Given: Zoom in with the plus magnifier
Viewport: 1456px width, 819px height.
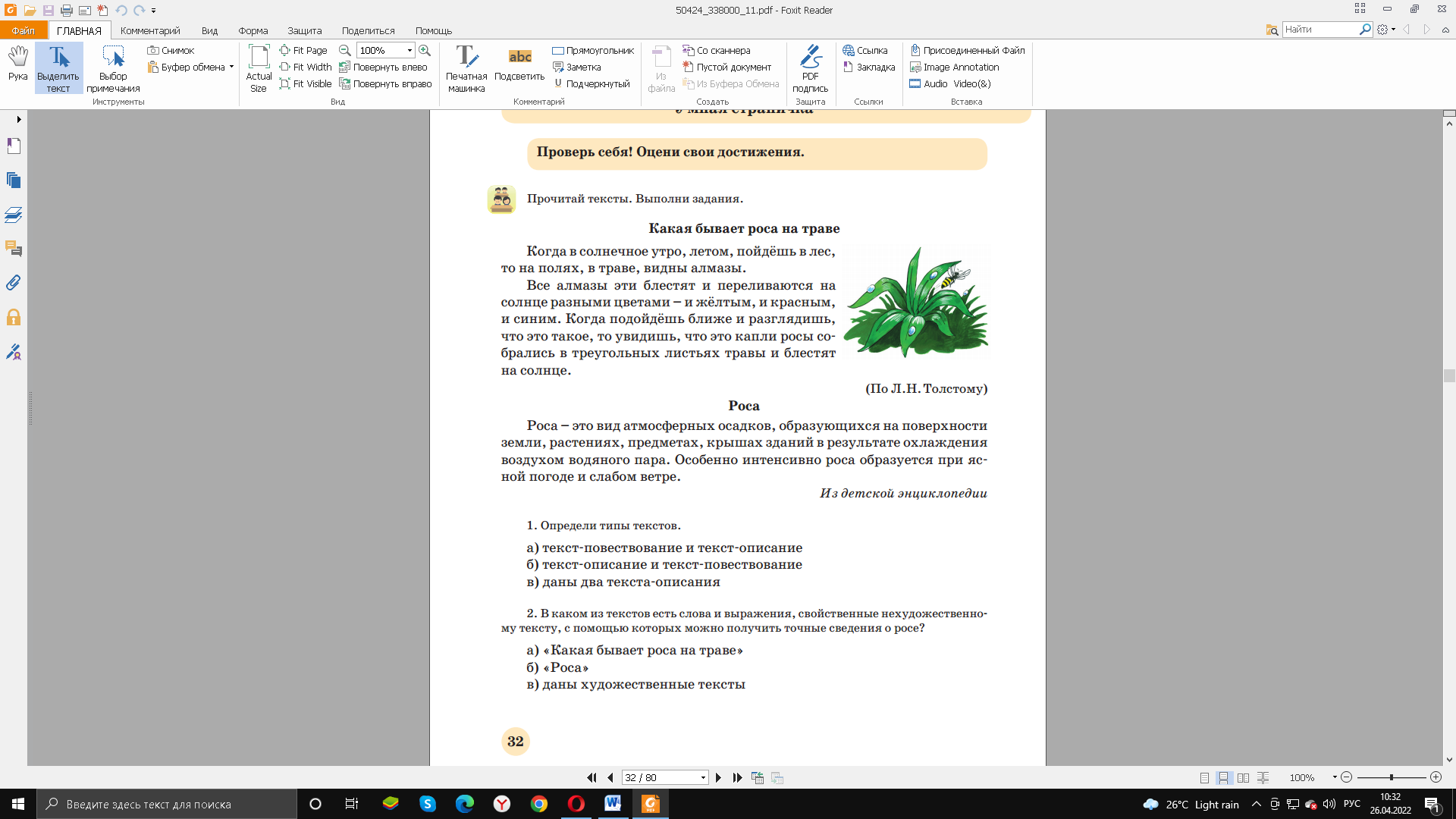Looking at the screenshot, I should point(425,50).
